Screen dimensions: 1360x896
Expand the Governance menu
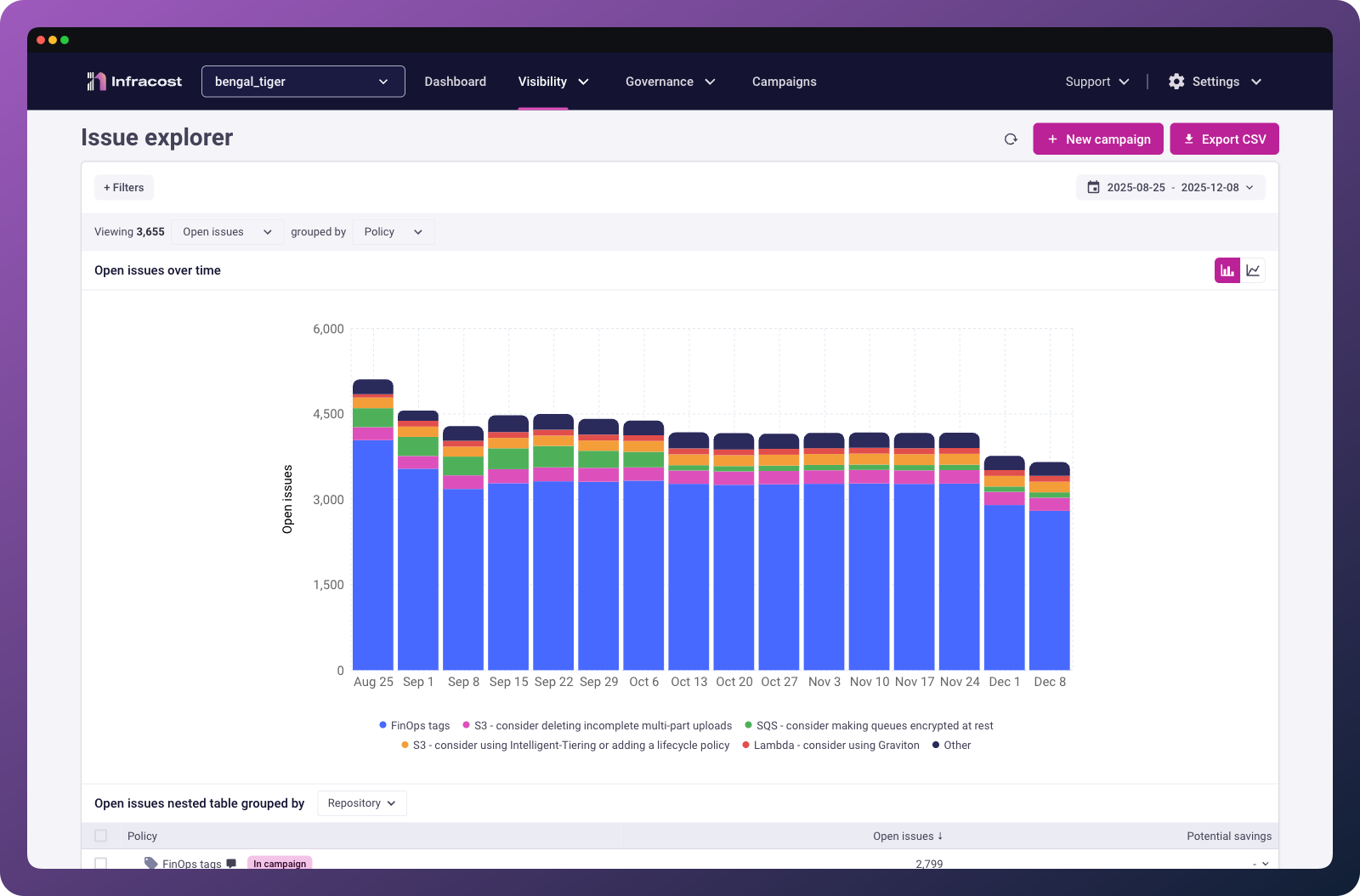670,82
